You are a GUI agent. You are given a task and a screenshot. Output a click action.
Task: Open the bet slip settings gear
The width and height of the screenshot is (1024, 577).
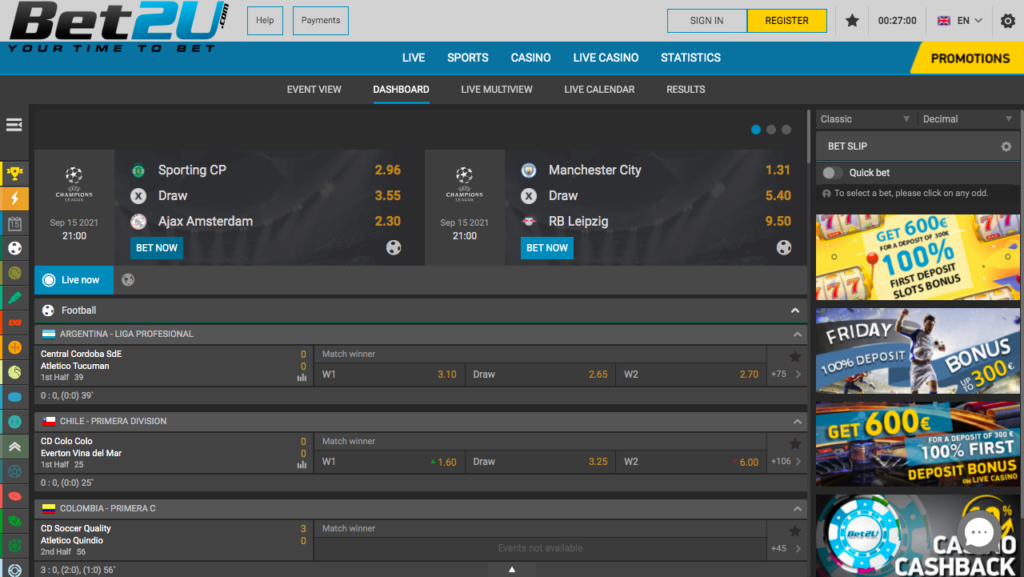(1006, 146)
